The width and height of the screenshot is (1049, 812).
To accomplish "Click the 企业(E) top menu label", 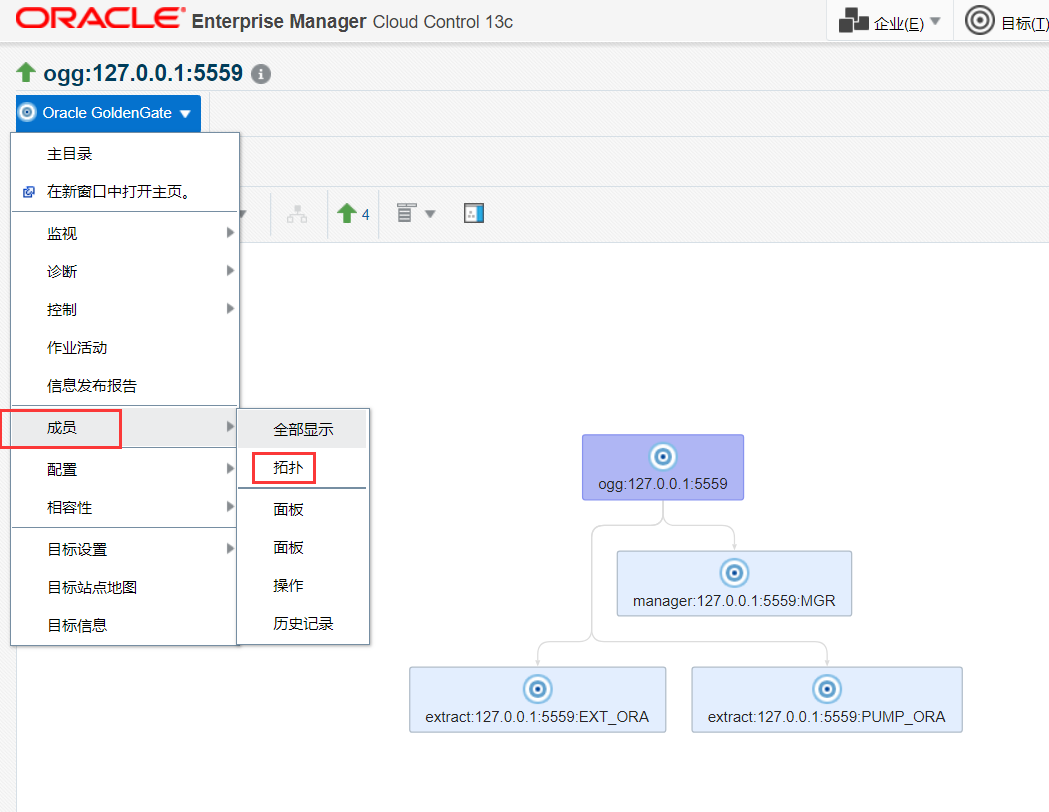I will tap(898, 24).
